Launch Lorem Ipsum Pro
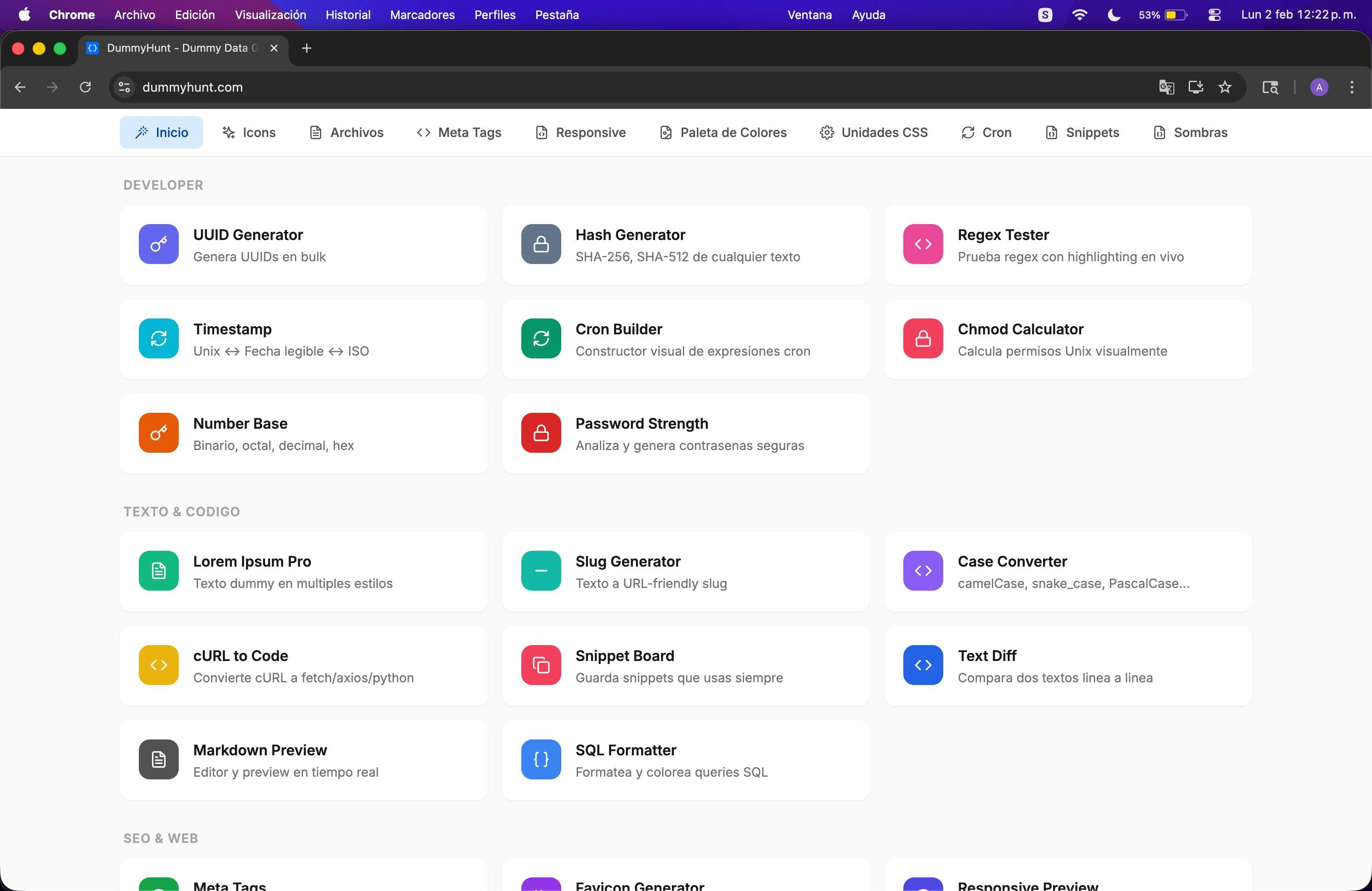The height and width of the screenshot is (891, 1372). 304,571
